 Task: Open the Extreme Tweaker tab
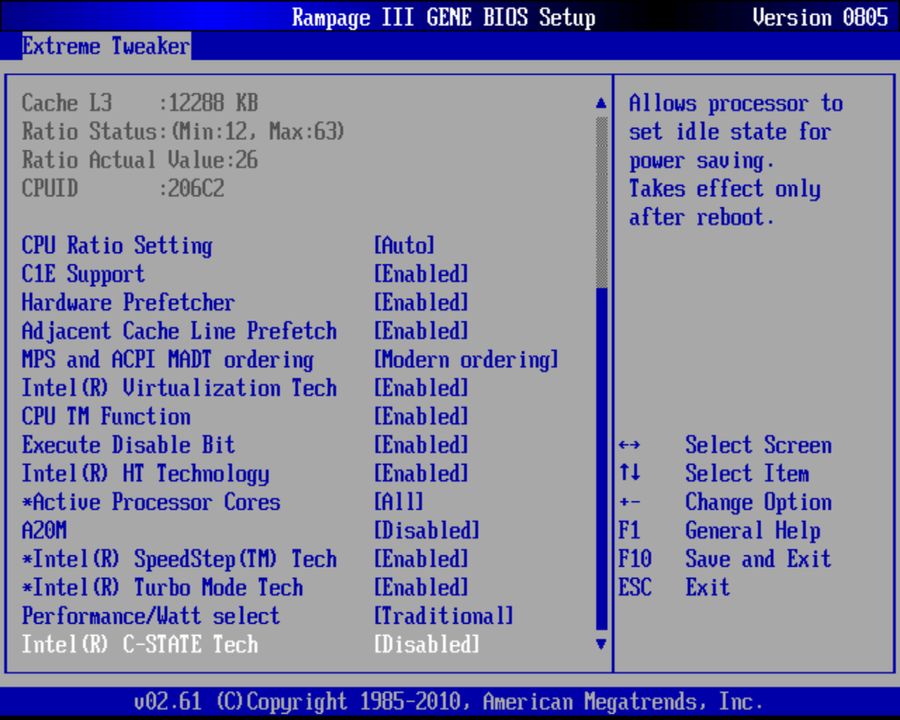tap(106, 46)
